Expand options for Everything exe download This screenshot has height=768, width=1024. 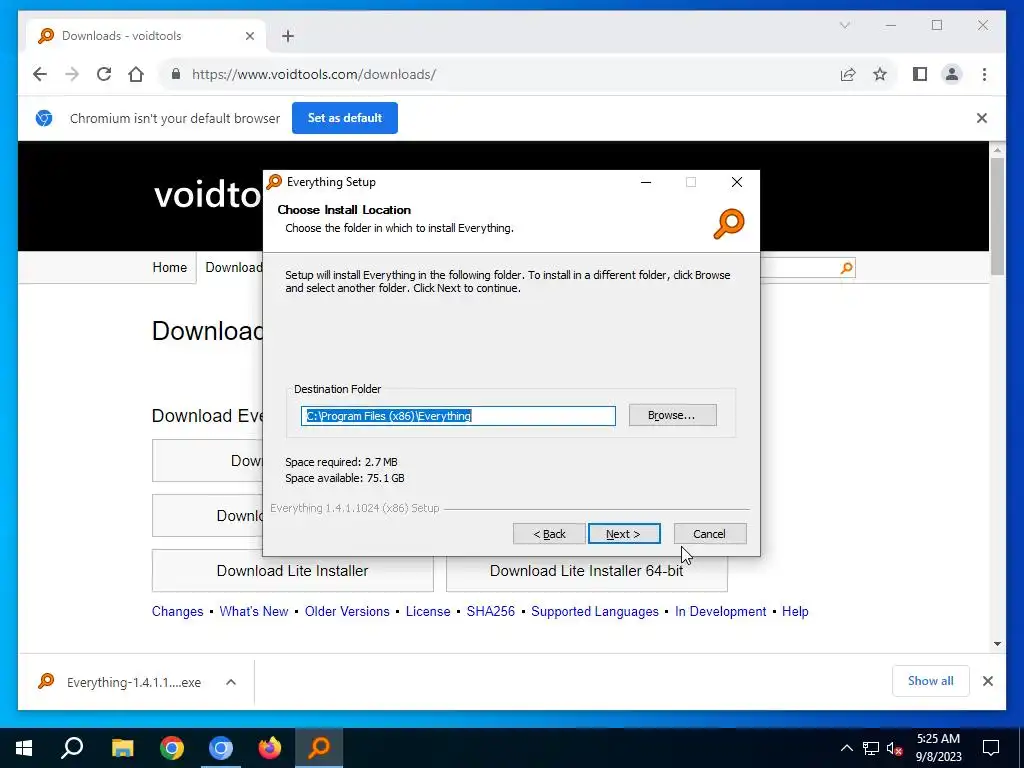(231, 682)
